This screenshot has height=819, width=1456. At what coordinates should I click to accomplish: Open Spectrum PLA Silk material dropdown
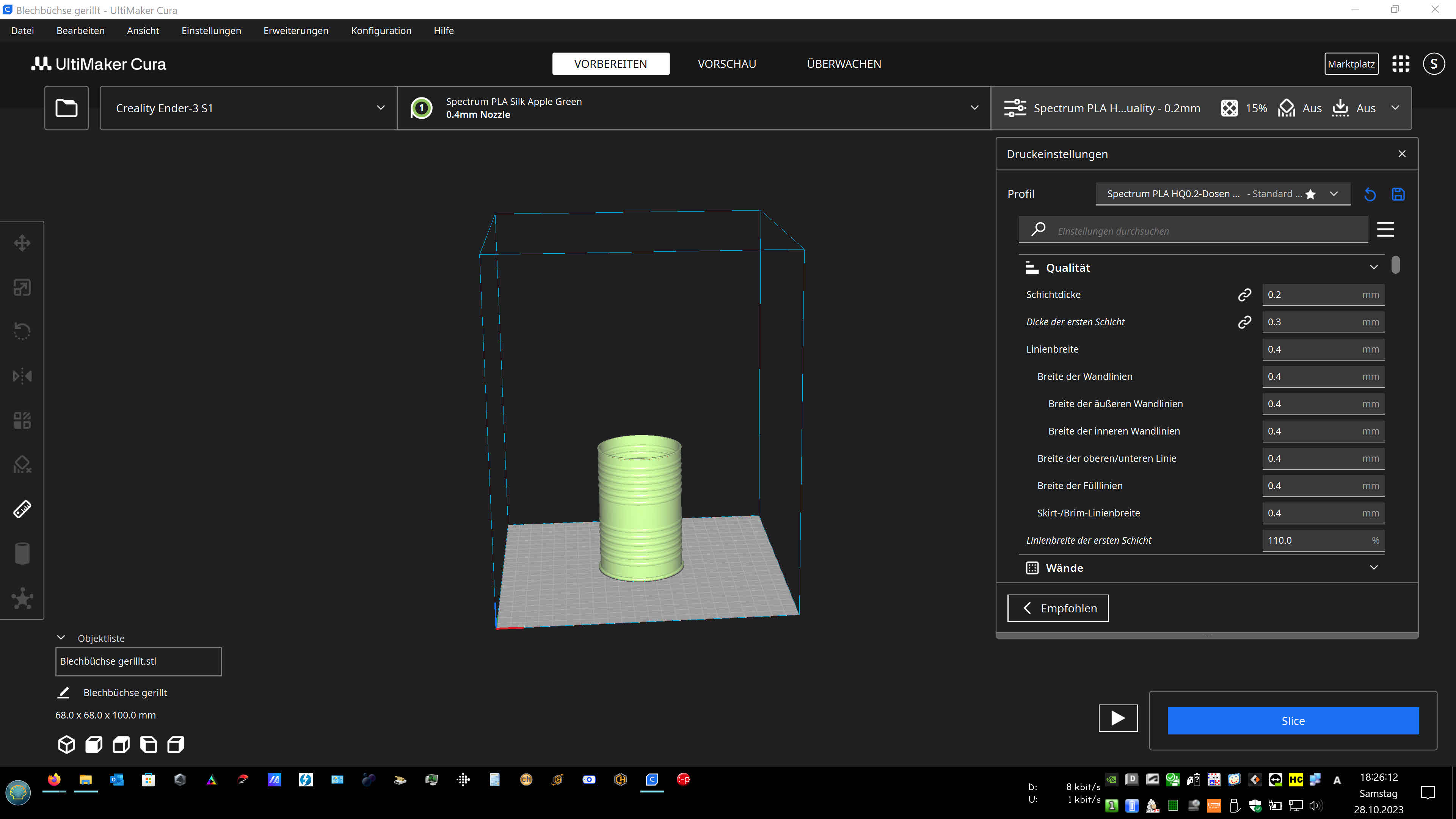click(x=694, y=108)
